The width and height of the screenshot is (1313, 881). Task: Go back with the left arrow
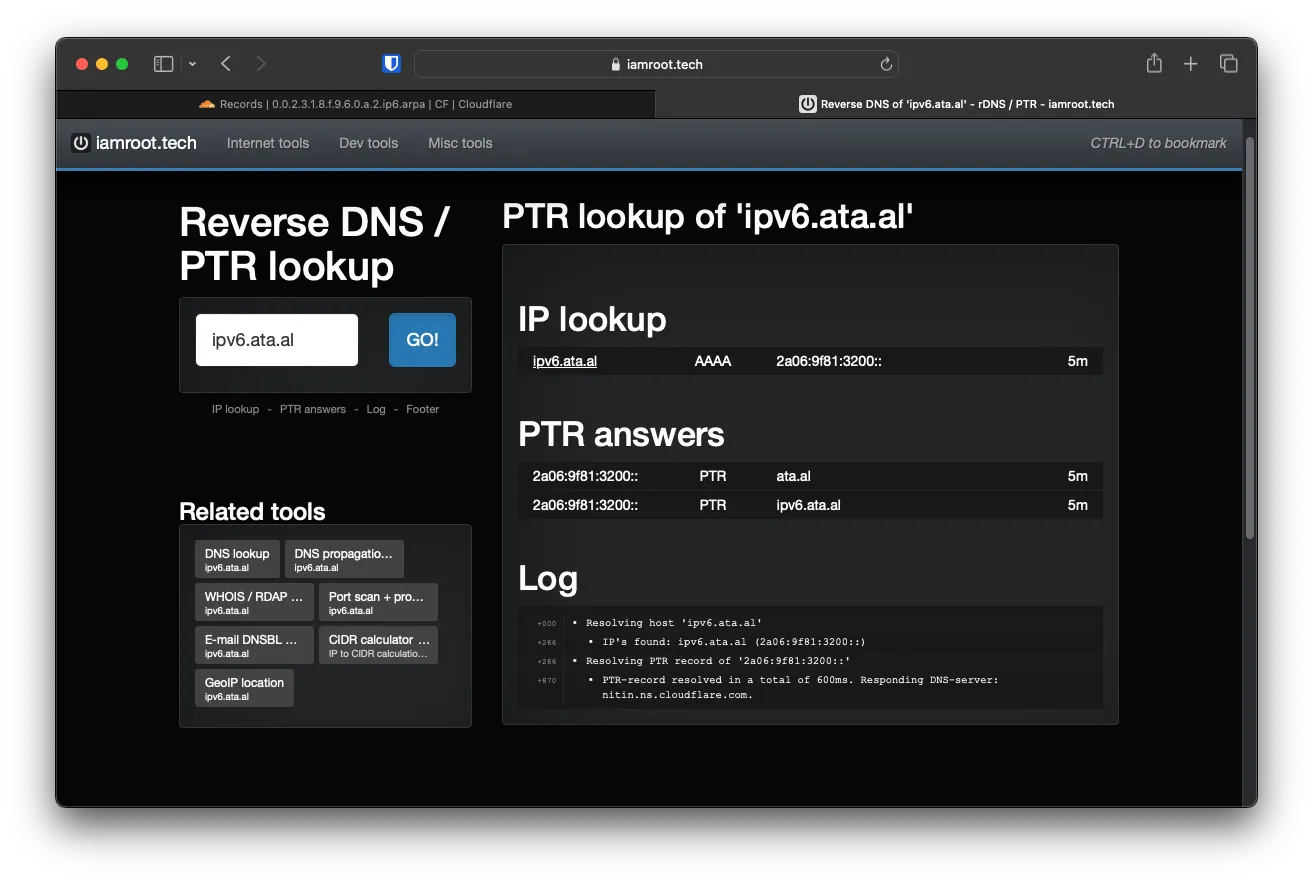226,64
